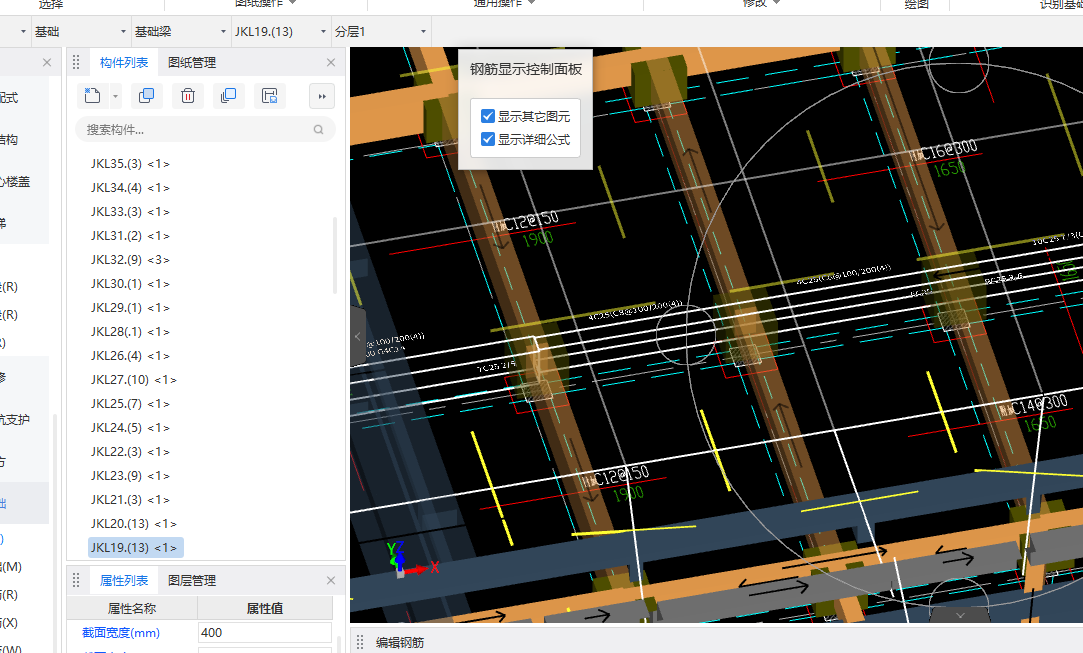Click the grip icon of 编辑钢筋 panel
The height and width of the screenshot is (653, 1083).
(360, 643)
